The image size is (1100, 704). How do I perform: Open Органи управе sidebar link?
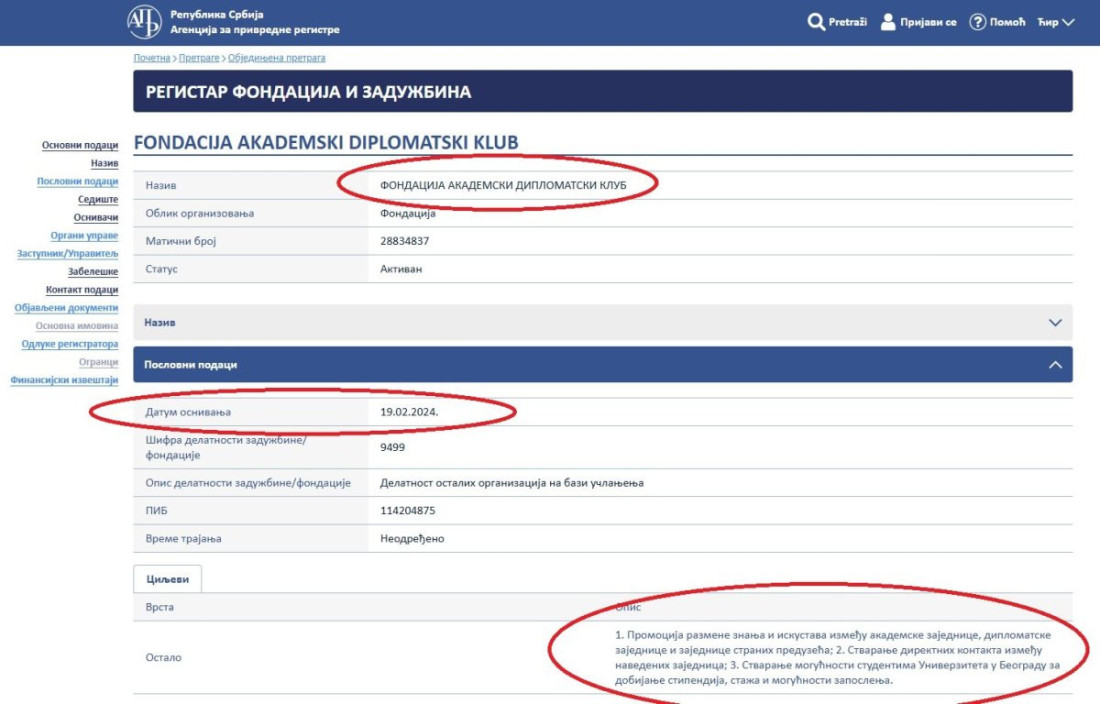click(x=84, y=236)
